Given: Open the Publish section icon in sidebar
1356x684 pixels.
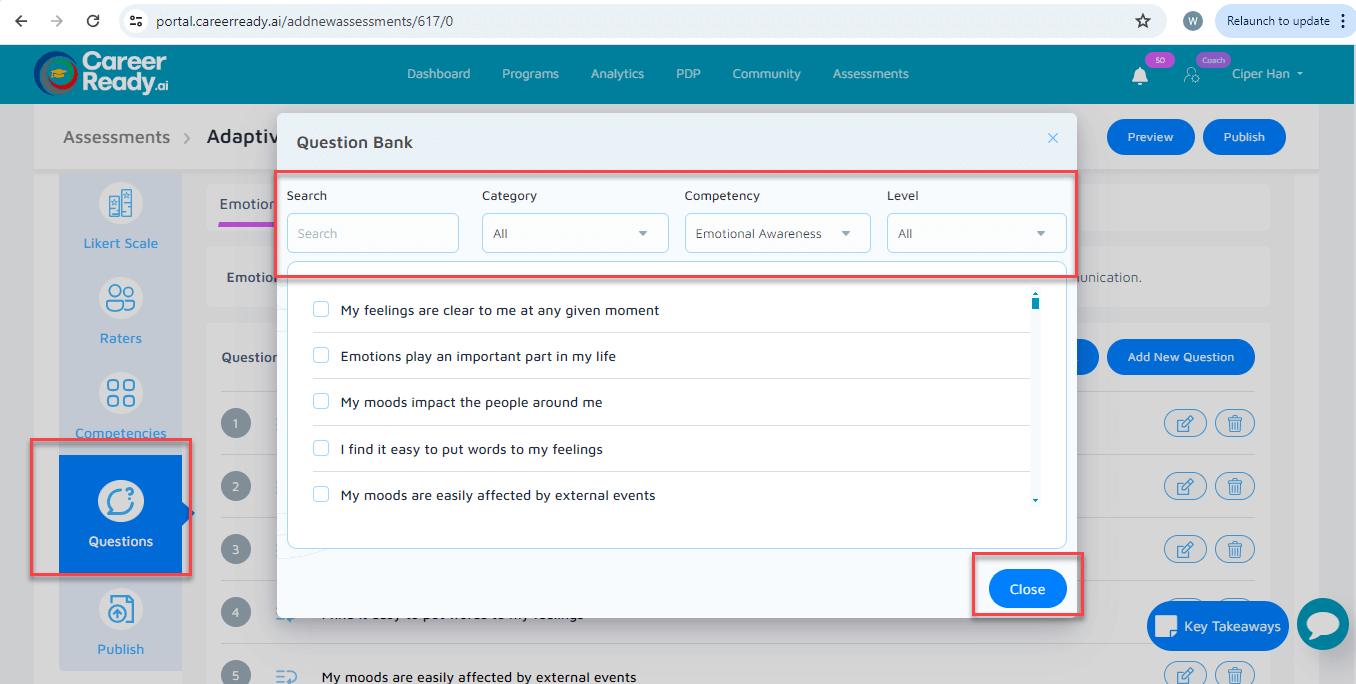Looking at the screenshot, I should tap(120, 609).
